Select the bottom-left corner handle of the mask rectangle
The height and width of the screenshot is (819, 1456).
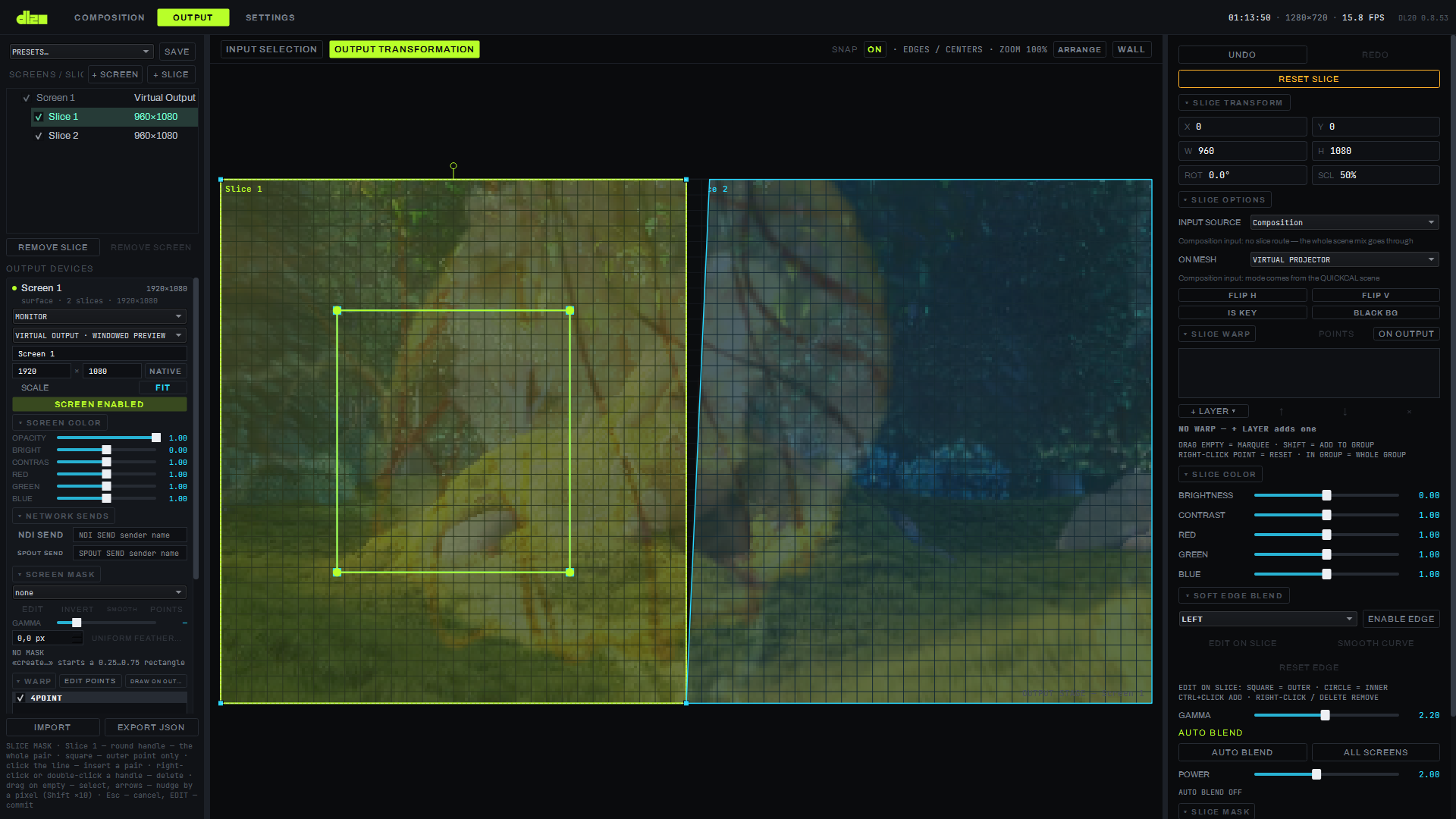tap(337, 573)
